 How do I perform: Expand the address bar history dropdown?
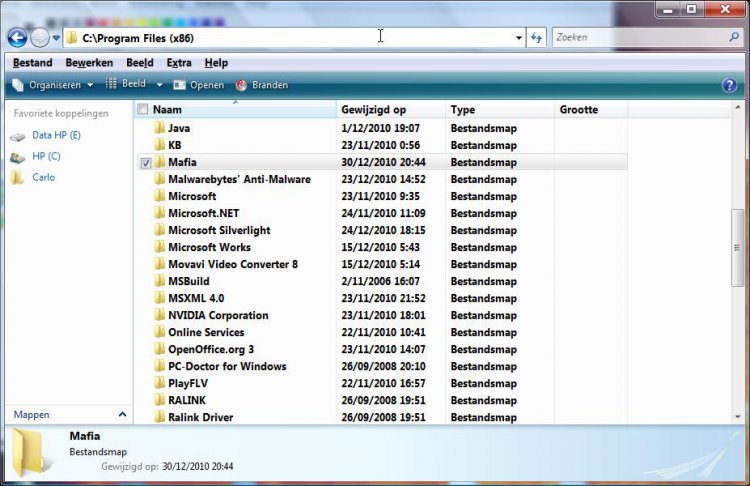(518, 38)
